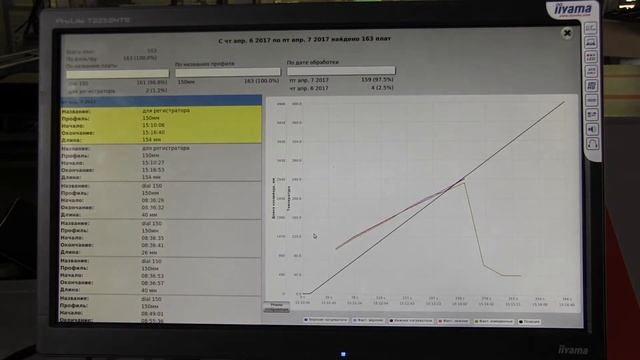Select the 'для регистратора' record started at 15:10:27
This screenshot has width=640, height=360.
pos(161,162)
